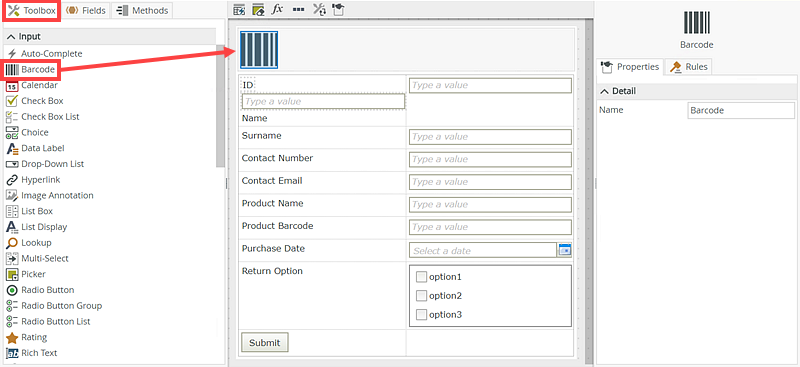Select the Rating star control
This screenshot has width=800, height=367.
click(x=27, y=337)
